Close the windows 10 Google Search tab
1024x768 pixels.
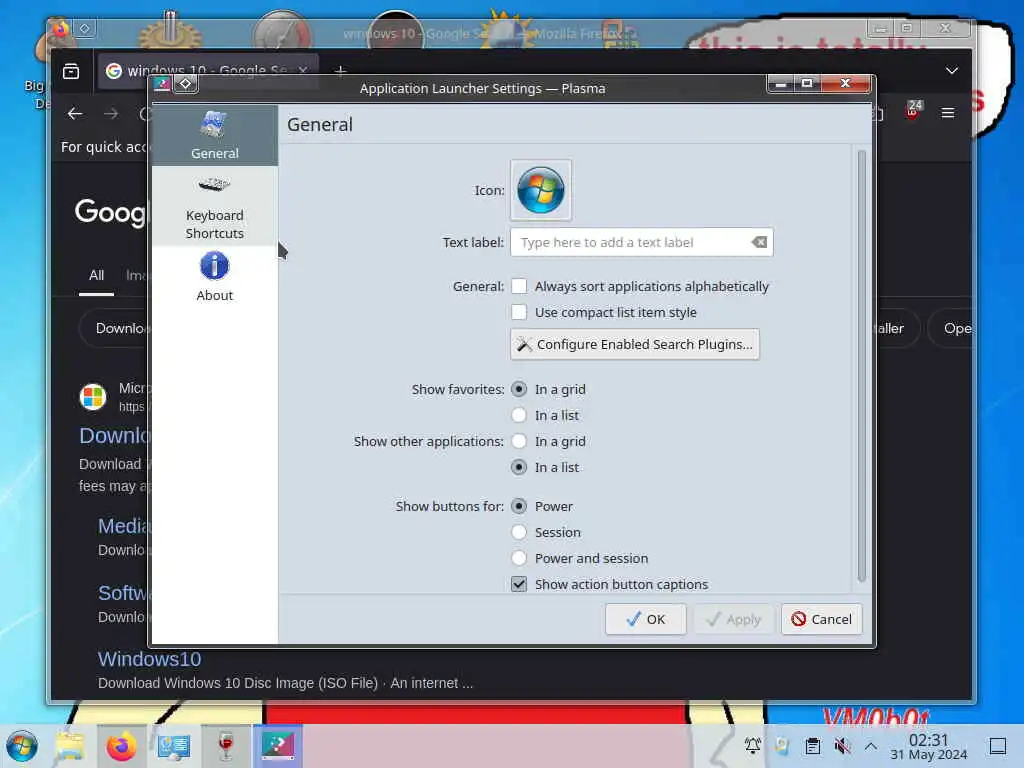coord(303,70)
